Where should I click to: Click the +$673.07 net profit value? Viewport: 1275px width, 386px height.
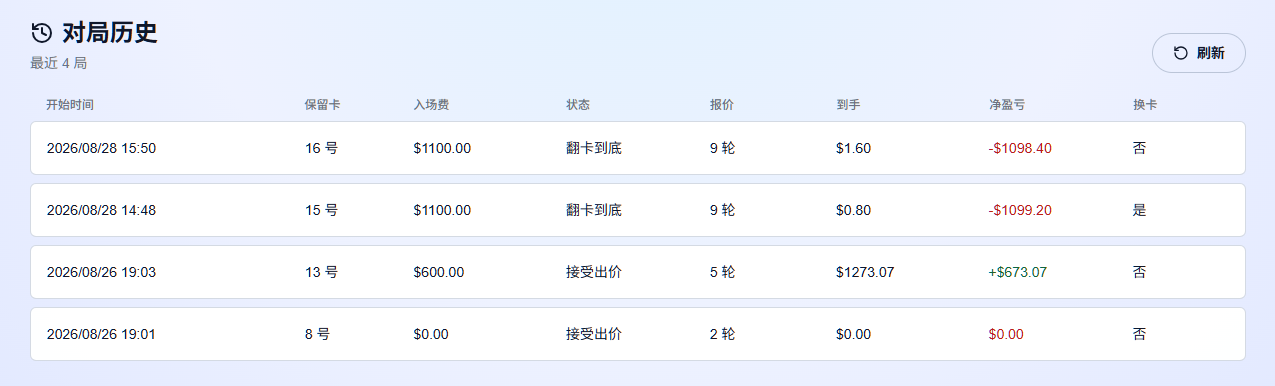pyautogui.click(x=1017, y=272)
